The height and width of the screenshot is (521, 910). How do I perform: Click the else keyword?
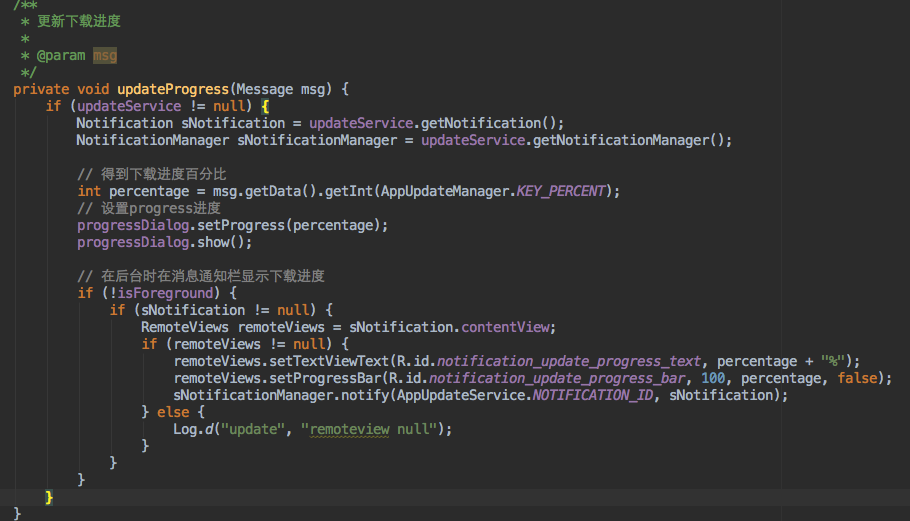pyautogui.click(x=173, y=412)
